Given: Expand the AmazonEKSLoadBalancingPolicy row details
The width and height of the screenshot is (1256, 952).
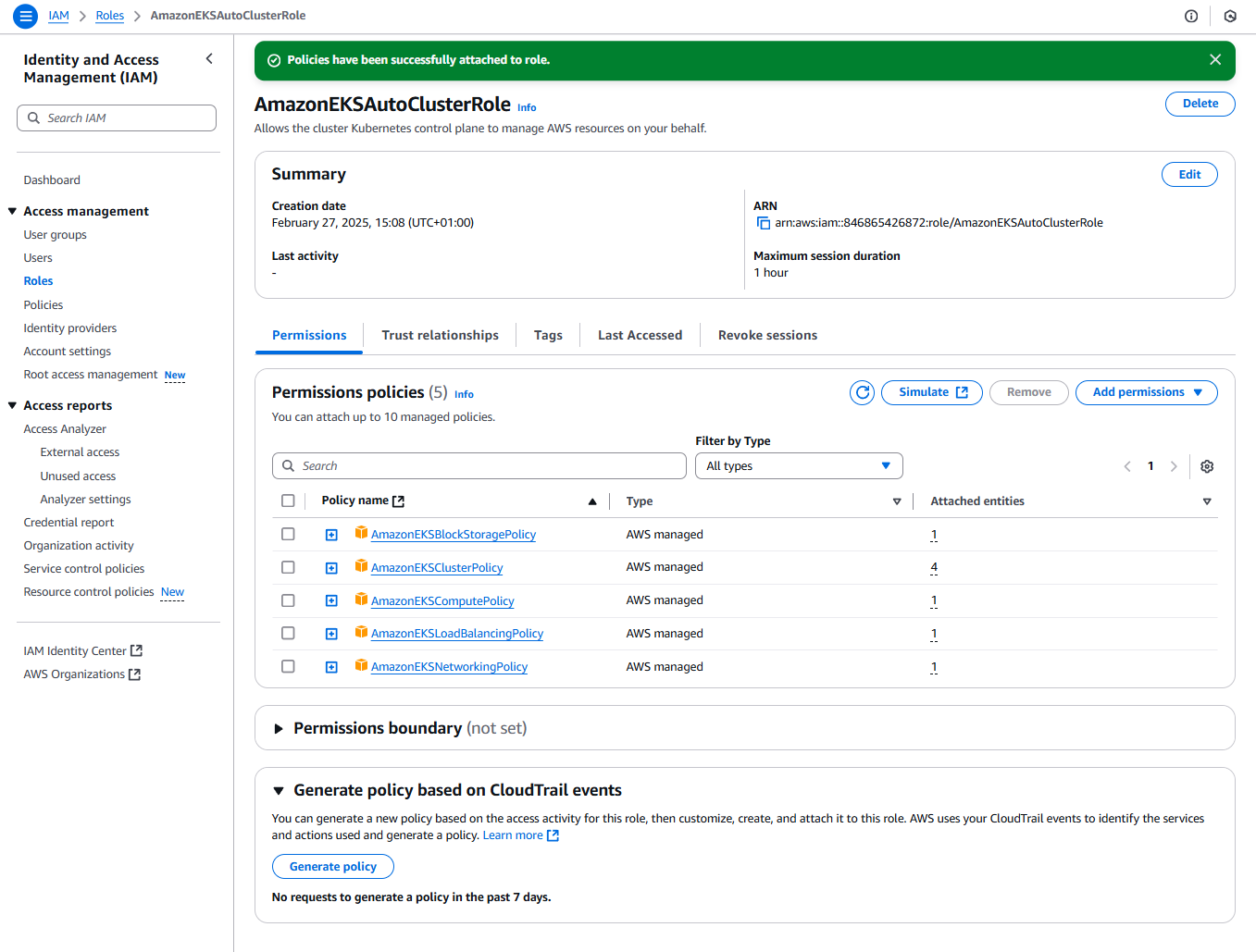Looking at the screenshot, I should pos(331,634).
